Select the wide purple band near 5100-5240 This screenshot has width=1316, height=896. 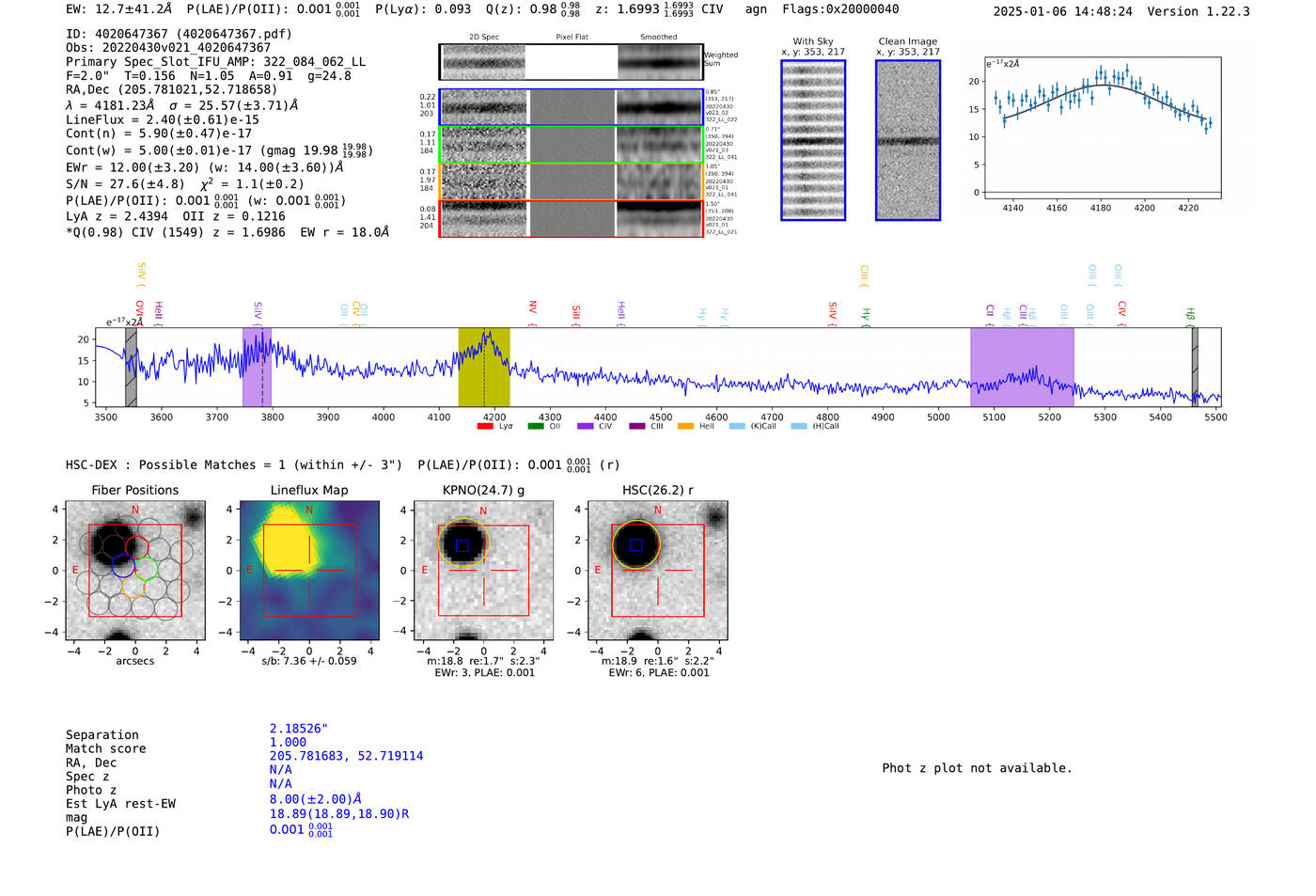tap(1022, 368)
